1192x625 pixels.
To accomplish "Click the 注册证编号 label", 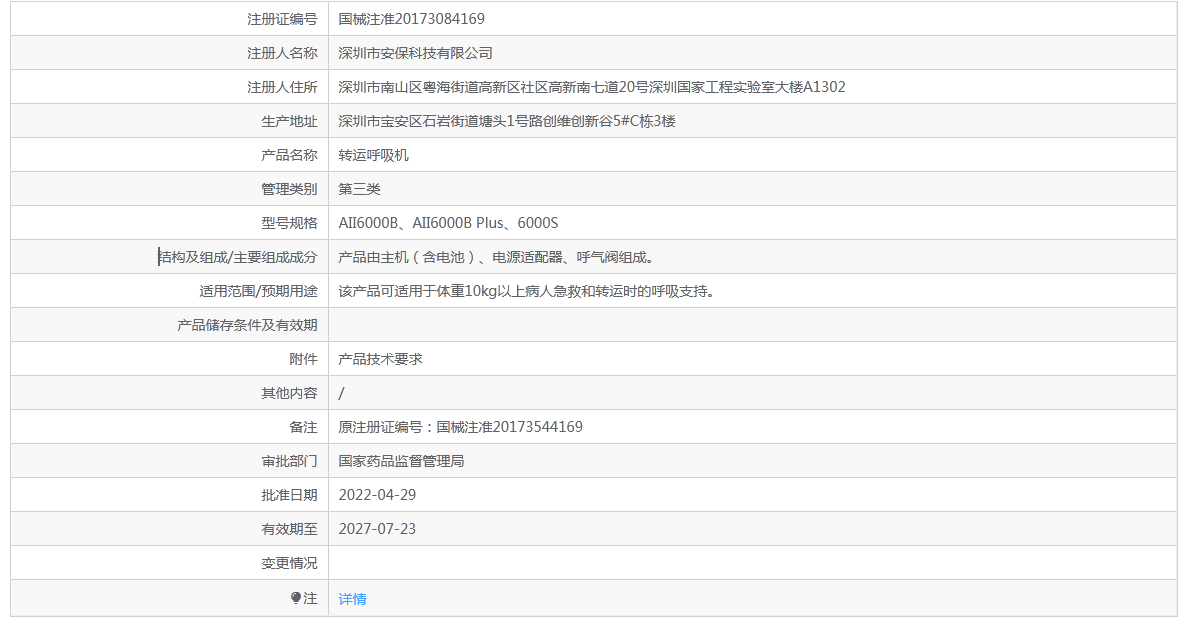I will coord(282,19).
